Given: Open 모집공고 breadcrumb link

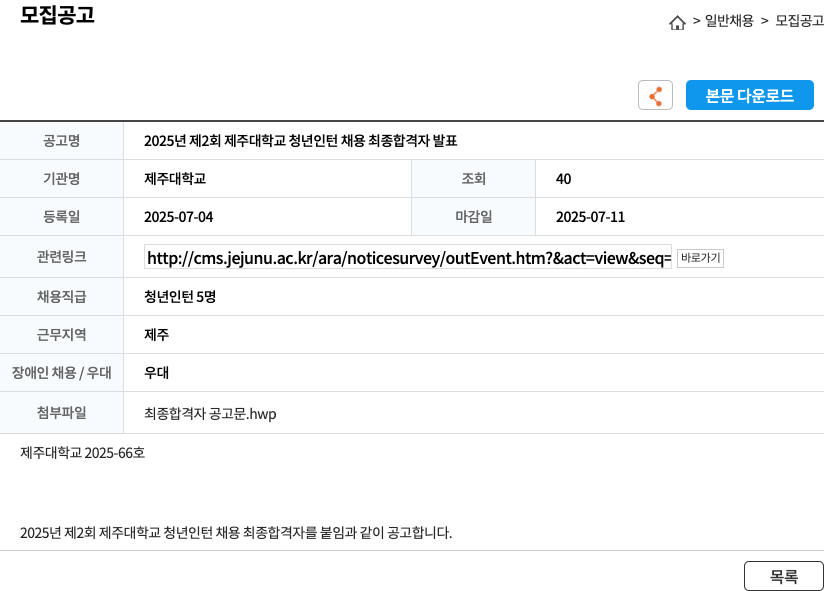Looking at the screenshot, I should click(x=799, y=20).
